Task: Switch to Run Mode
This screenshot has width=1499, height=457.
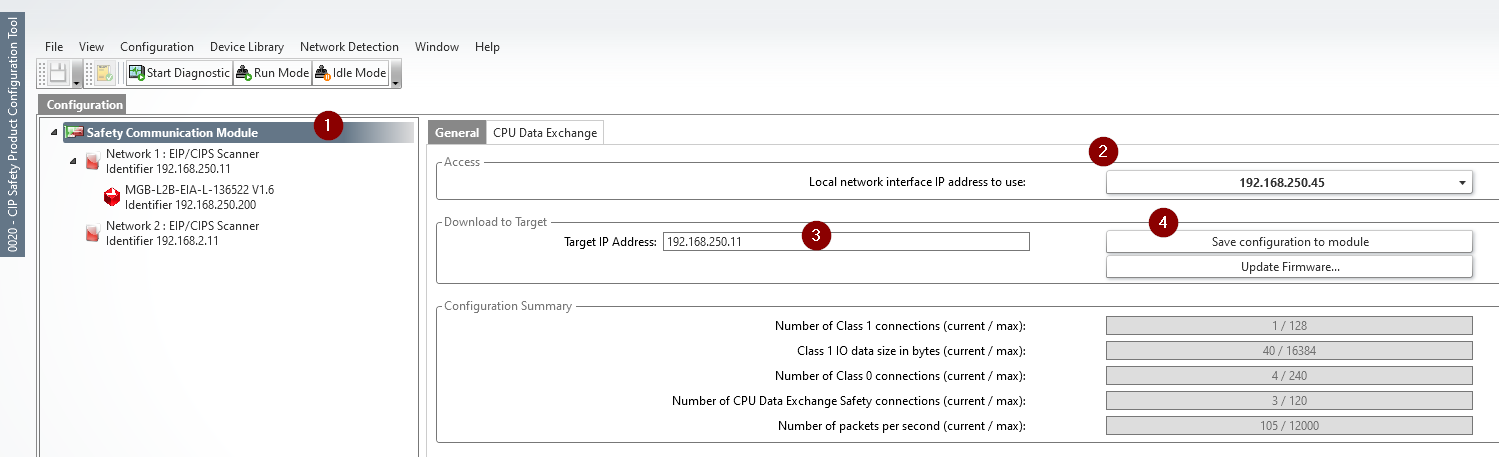Action: pos(272,73)
